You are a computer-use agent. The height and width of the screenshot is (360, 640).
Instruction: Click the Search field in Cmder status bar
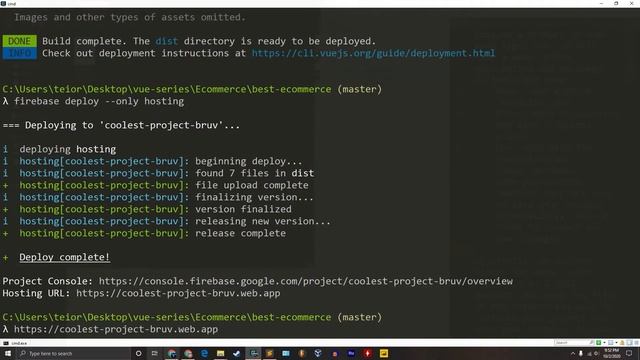pos(573,342)
